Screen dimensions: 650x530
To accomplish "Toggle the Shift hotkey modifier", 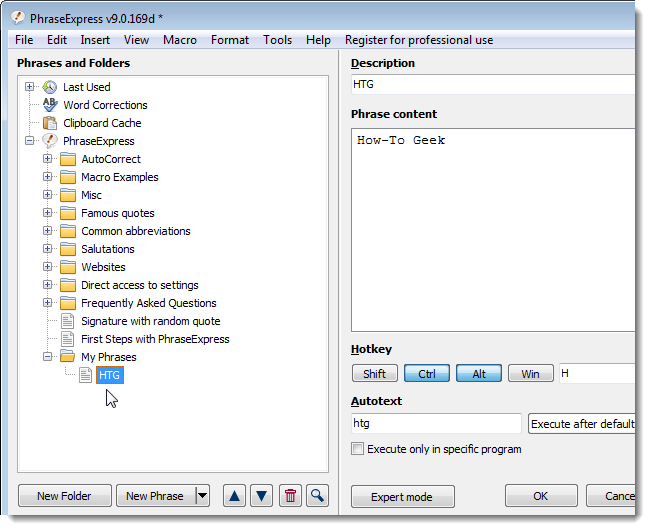I will [x=375, y=373].
